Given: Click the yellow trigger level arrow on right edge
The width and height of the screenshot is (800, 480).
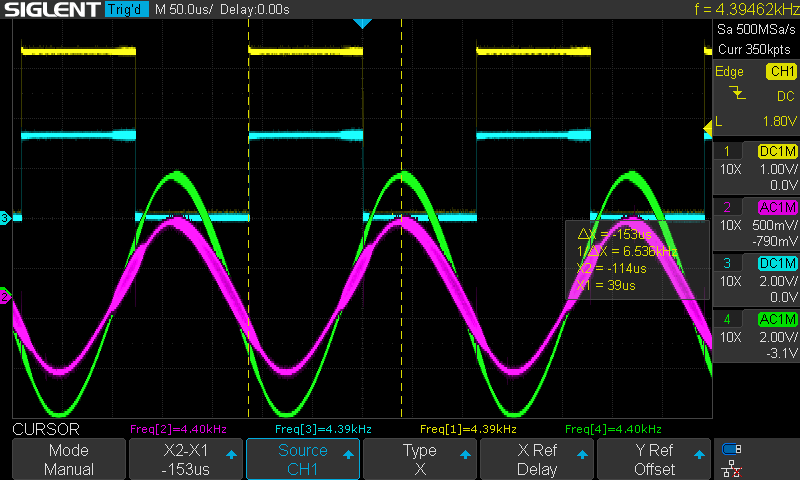Looking at the screenshot, I should coord(708,125).
